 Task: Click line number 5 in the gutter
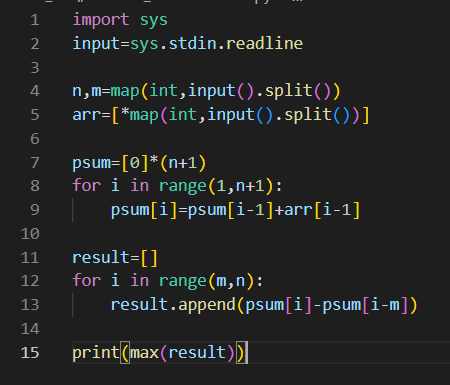(35, 115)
